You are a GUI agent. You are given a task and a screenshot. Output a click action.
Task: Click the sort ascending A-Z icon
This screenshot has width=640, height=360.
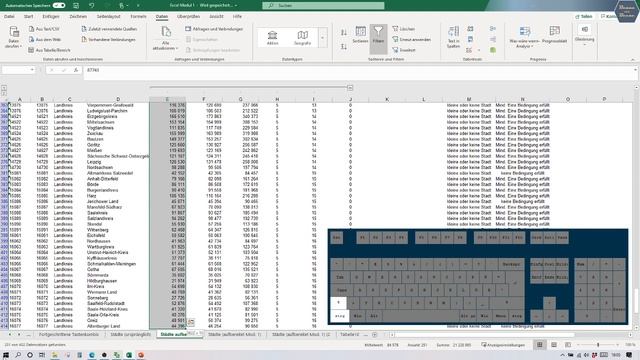point(344,32)
